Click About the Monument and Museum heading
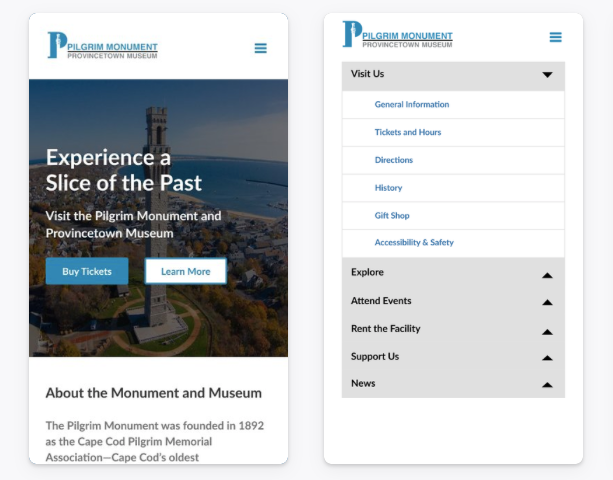613x480 pixels. click(154, 393)
